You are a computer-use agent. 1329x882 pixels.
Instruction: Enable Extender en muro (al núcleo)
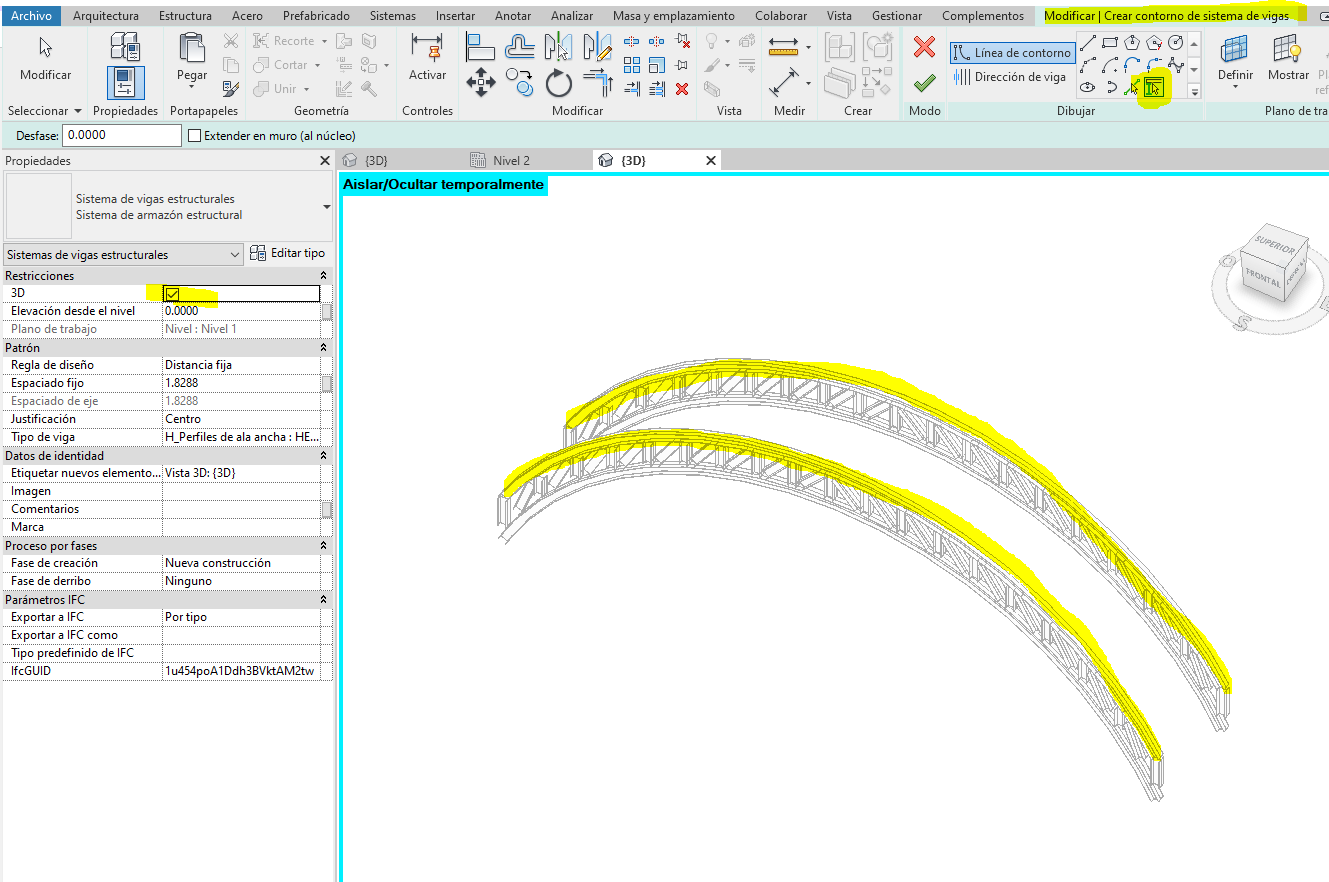pos(196,134)
